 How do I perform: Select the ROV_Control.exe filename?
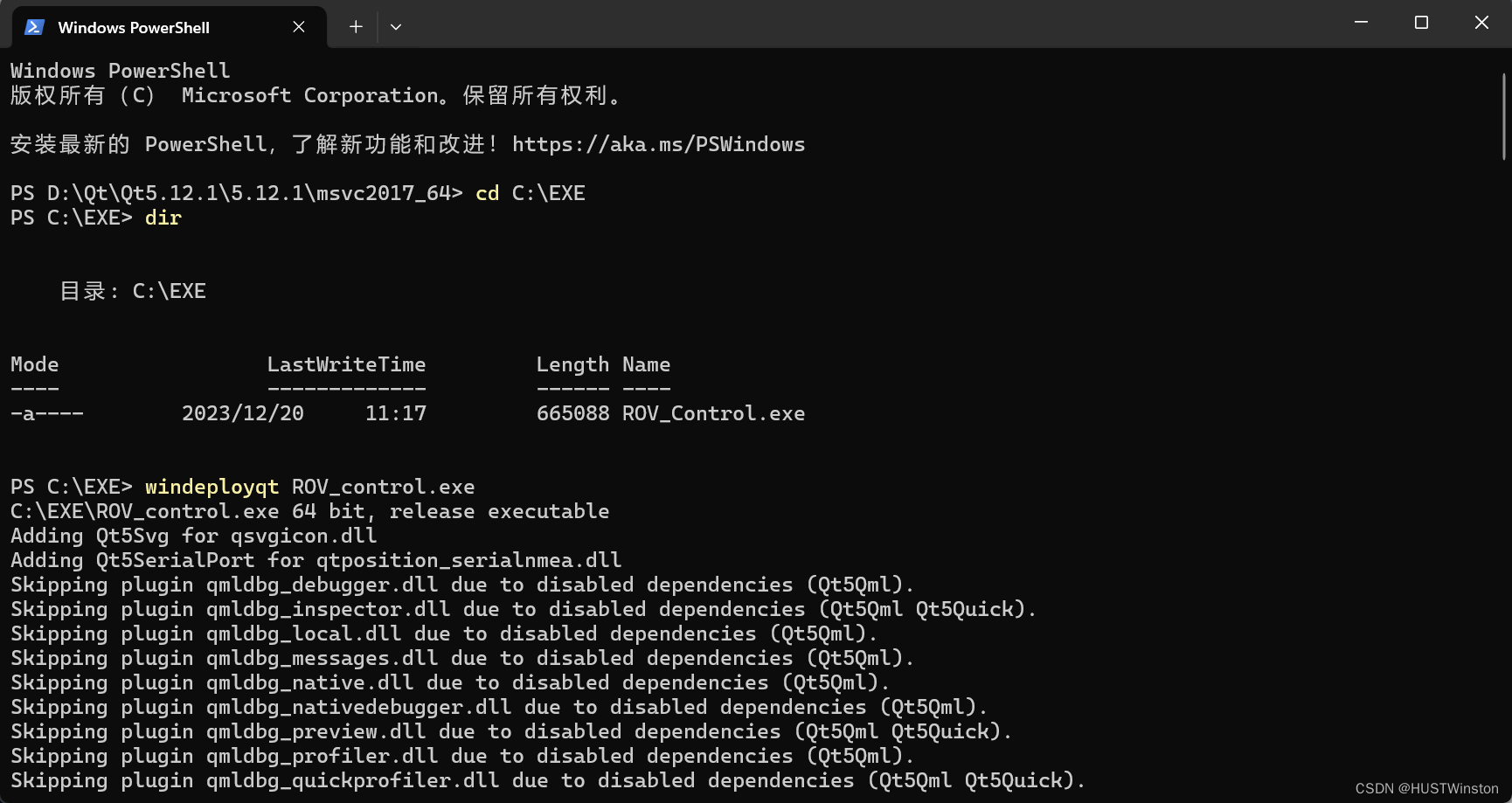pos(713,412)
